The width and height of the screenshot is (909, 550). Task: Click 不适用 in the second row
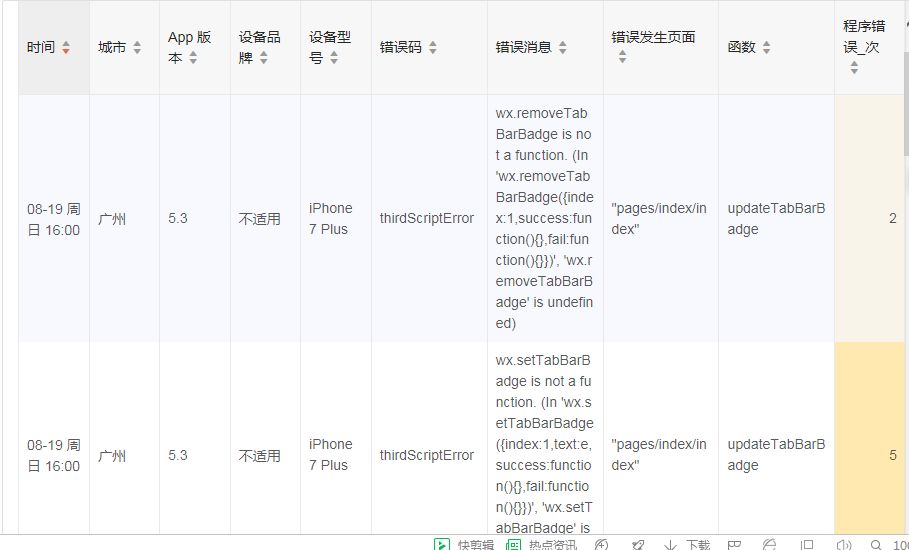click(260, 456)
